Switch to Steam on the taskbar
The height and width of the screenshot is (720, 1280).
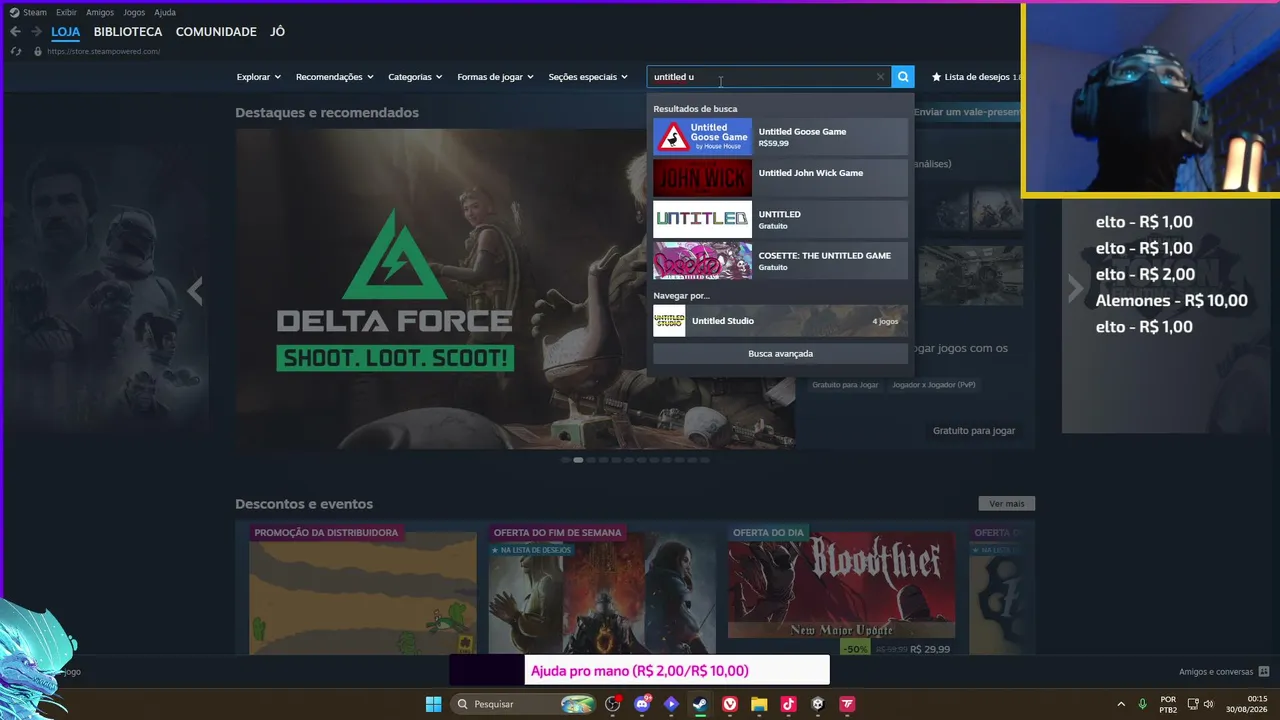tap(700, 704)
